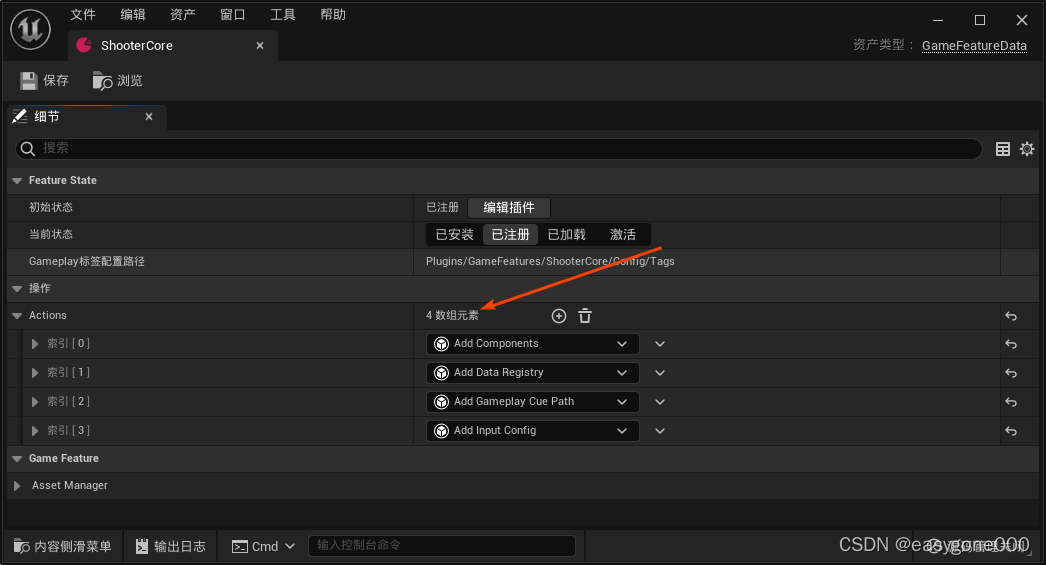Open property matrix grid view icon

click(x=1003, y=149)
